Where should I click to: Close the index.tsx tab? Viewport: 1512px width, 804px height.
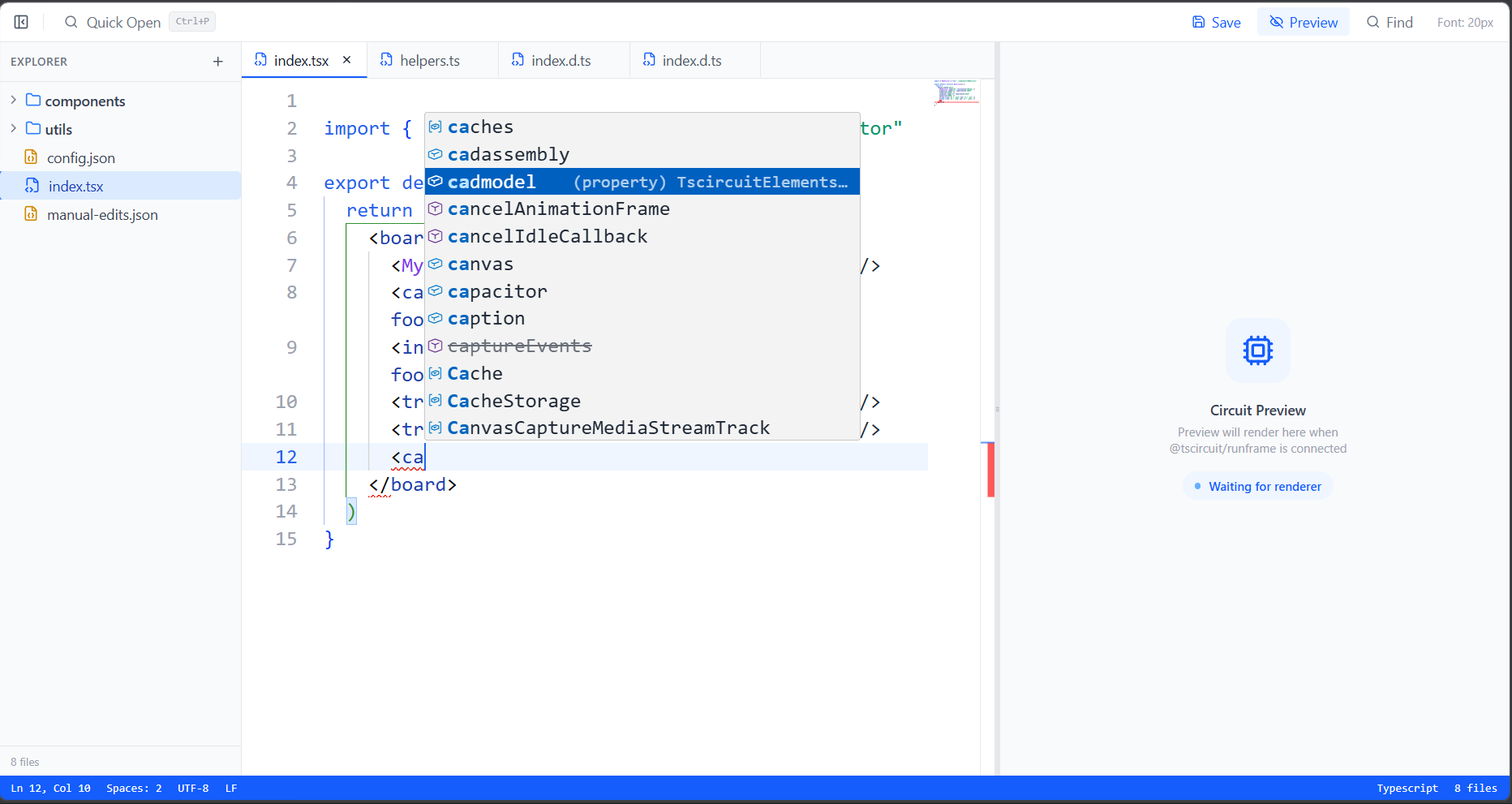tap(346, 60)
